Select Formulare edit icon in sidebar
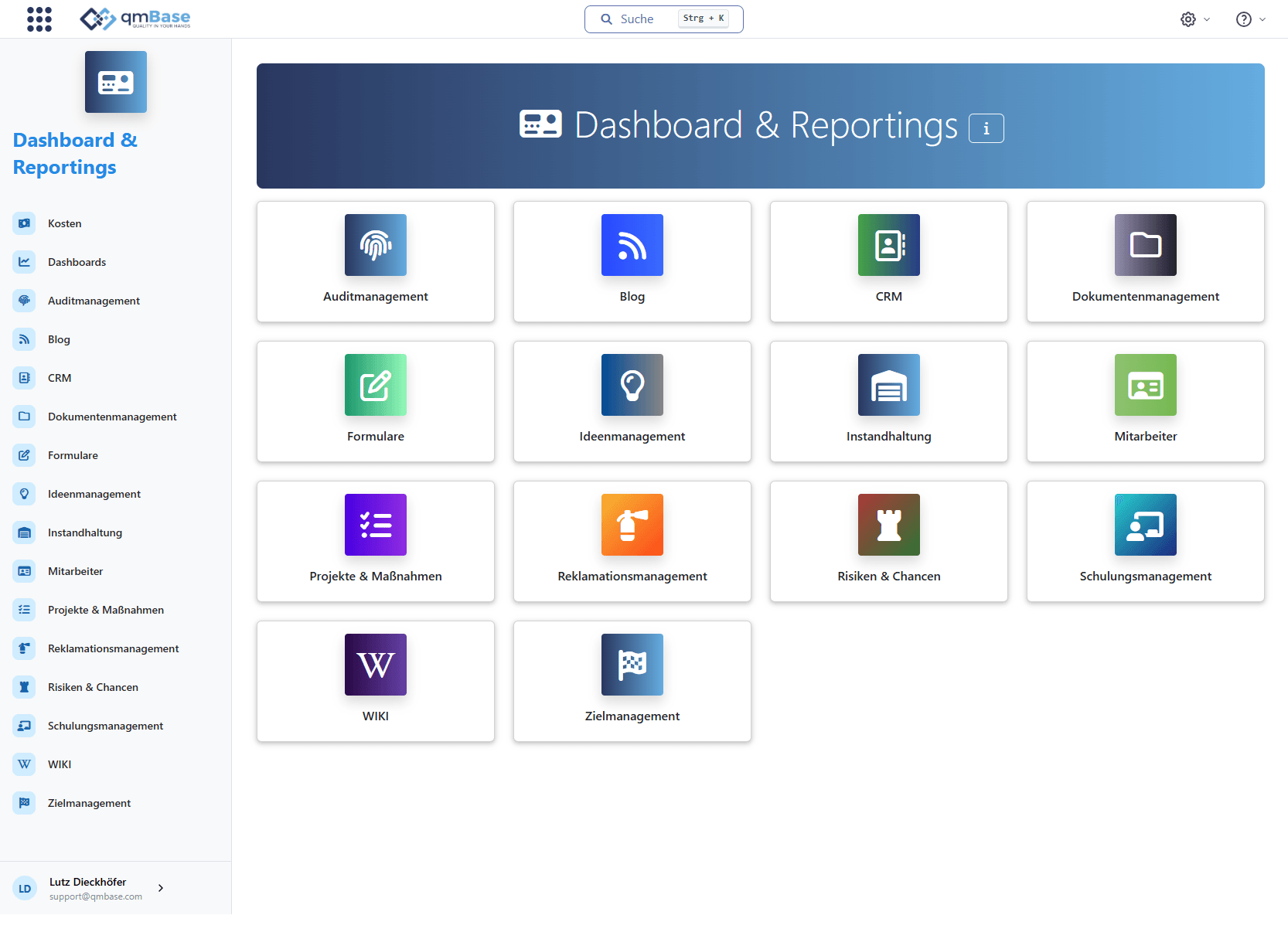This screenshot has height=939, width=1288. tap(25, 455)
